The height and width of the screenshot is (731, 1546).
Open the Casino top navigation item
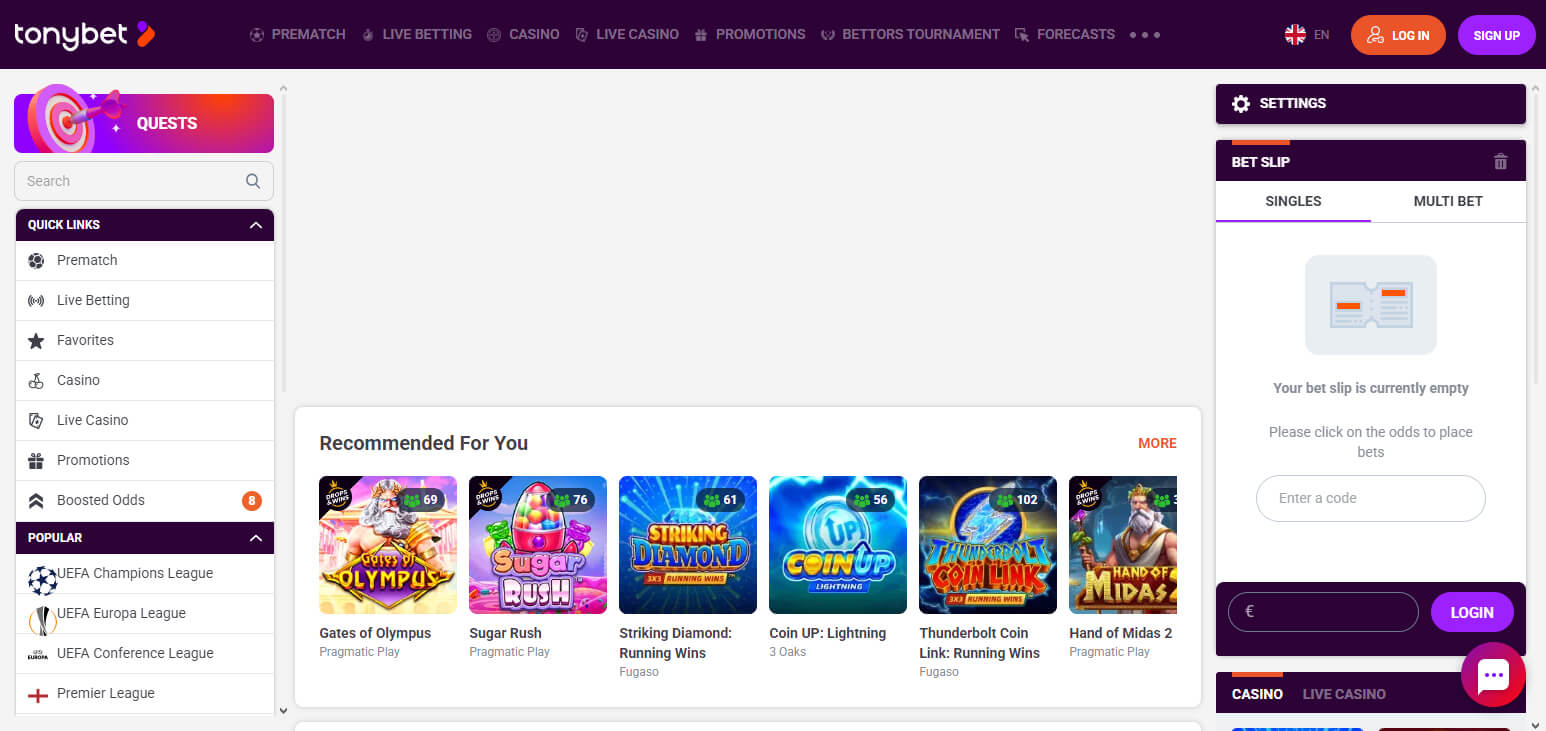point(523,34)
